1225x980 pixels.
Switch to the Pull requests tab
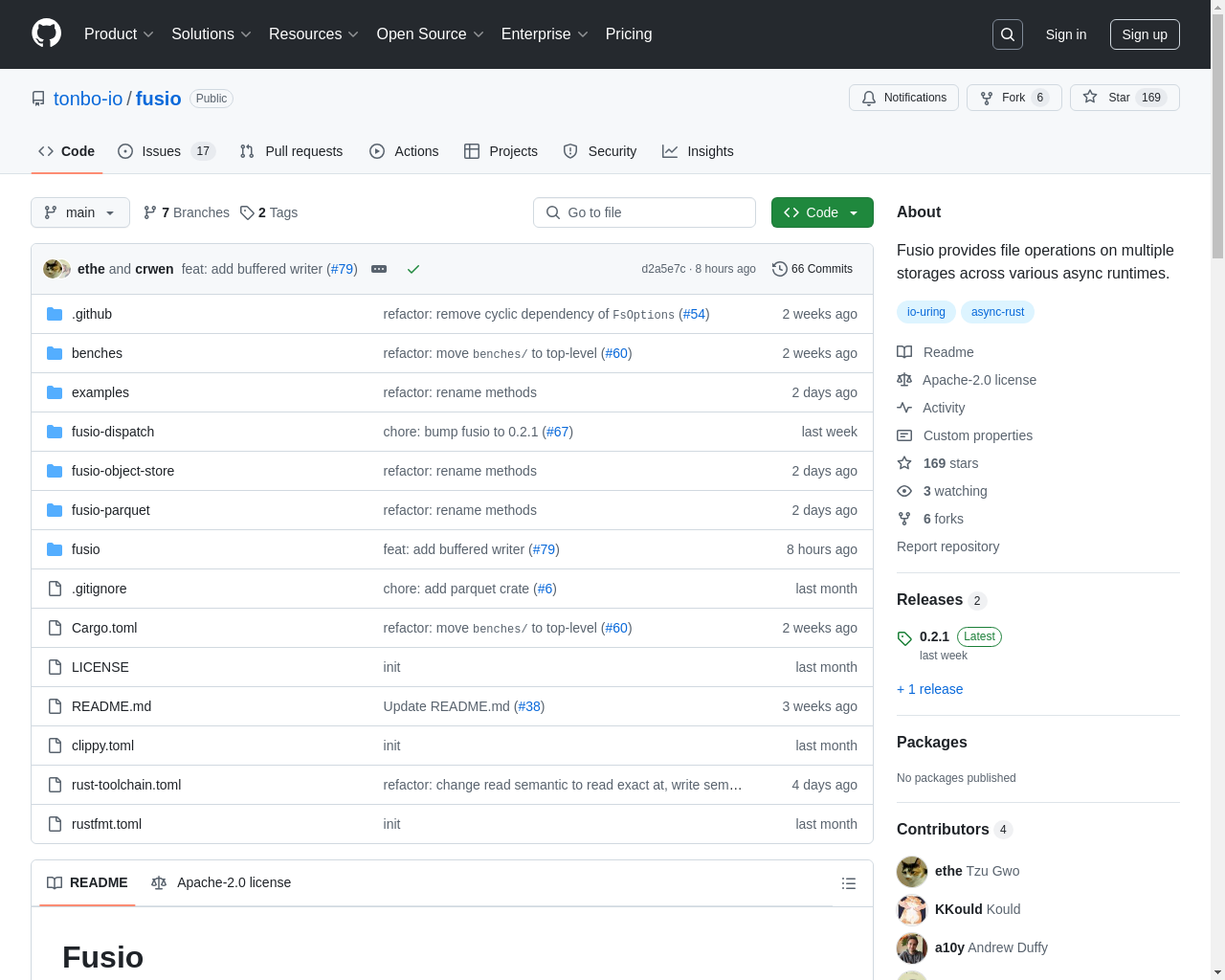(x=291, y=151)
